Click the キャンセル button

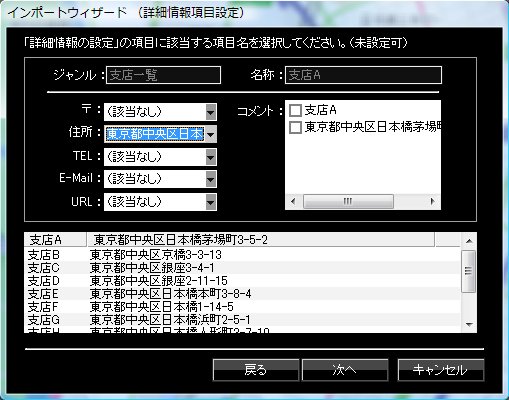pyautogui.click(x=440, y=370)
